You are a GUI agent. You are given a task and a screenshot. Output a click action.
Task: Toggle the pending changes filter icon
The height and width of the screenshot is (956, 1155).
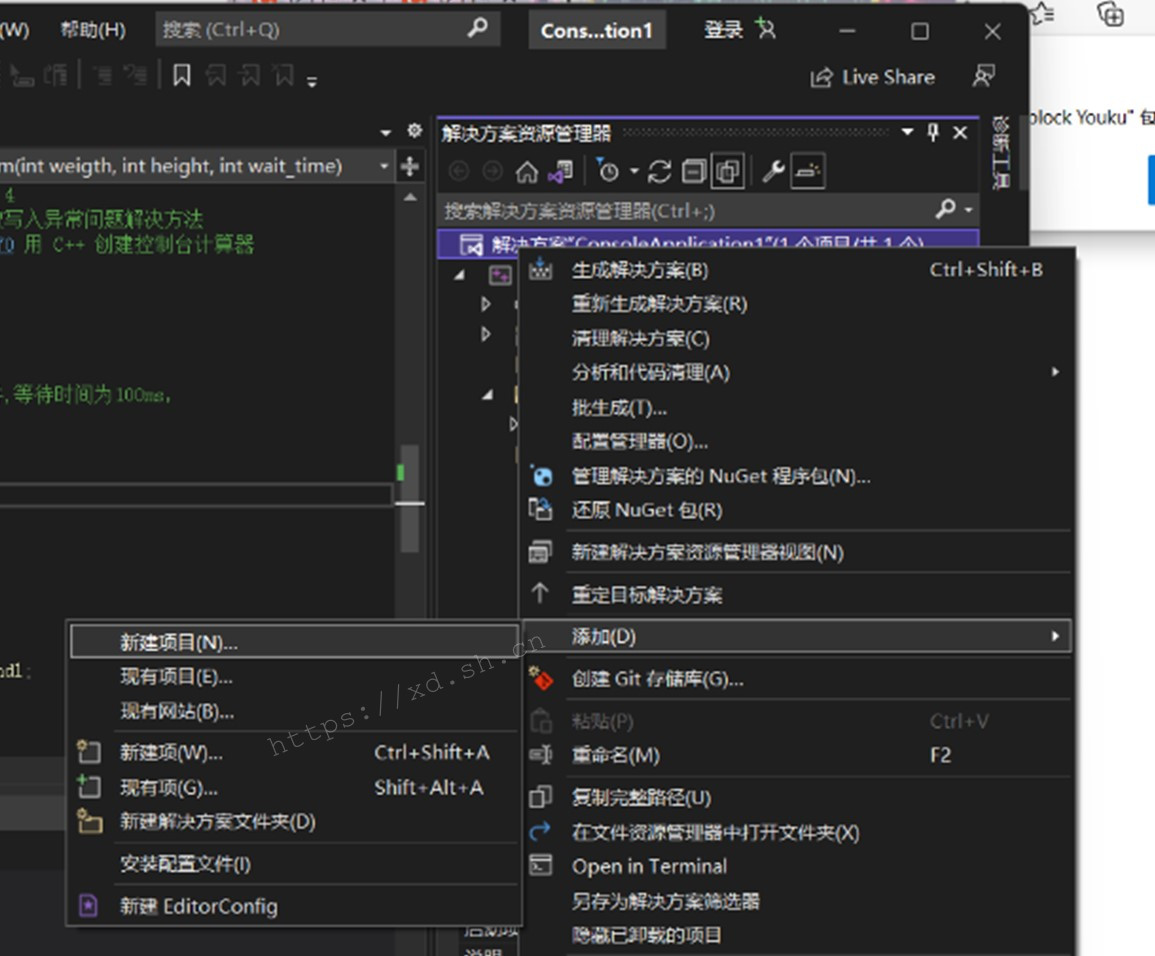pos(610,172)
